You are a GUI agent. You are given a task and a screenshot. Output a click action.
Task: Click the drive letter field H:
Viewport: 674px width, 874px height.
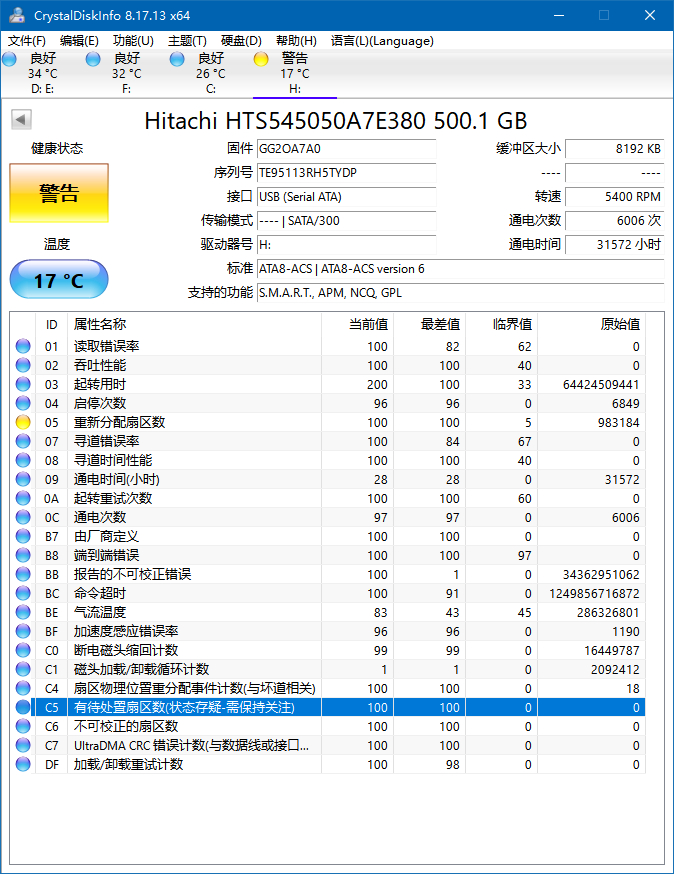pos(346,245)
